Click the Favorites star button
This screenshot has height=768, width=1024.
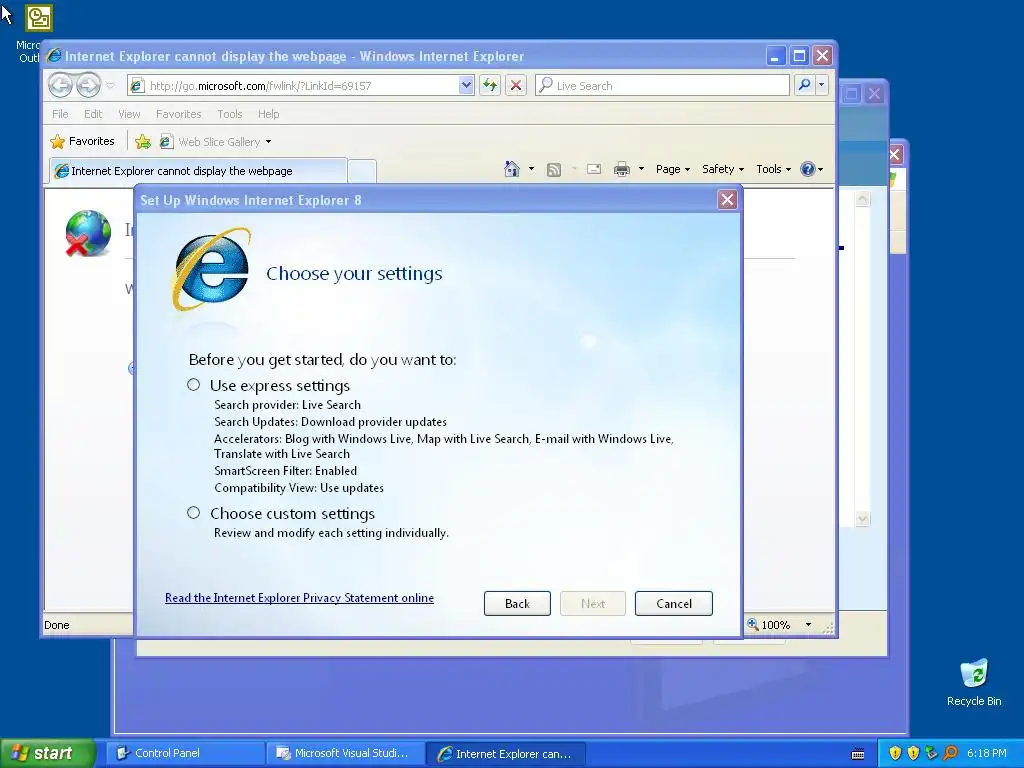tap(82, 141)
